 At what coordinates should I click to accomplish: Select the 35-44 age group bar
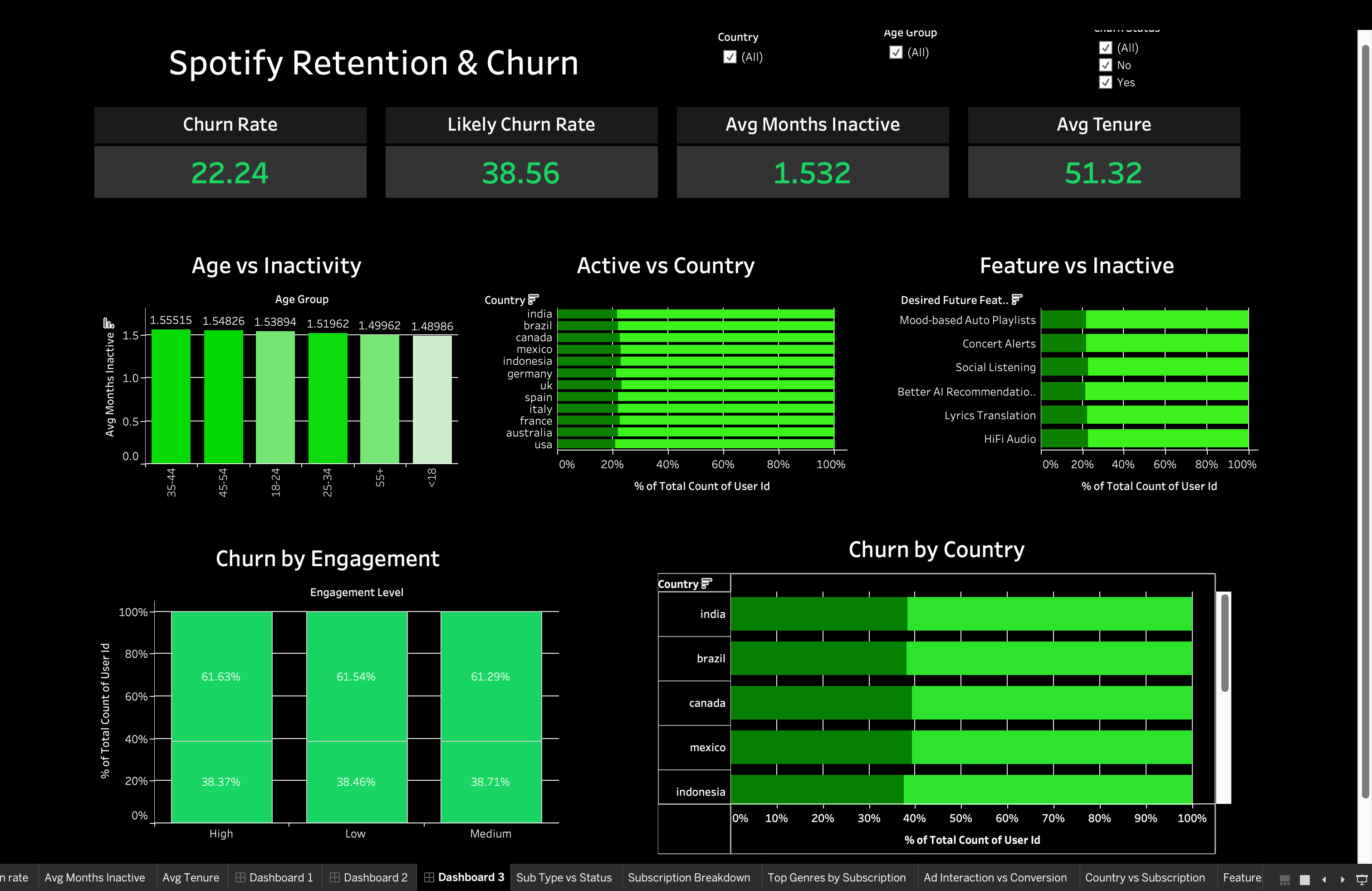coord(171,396)
